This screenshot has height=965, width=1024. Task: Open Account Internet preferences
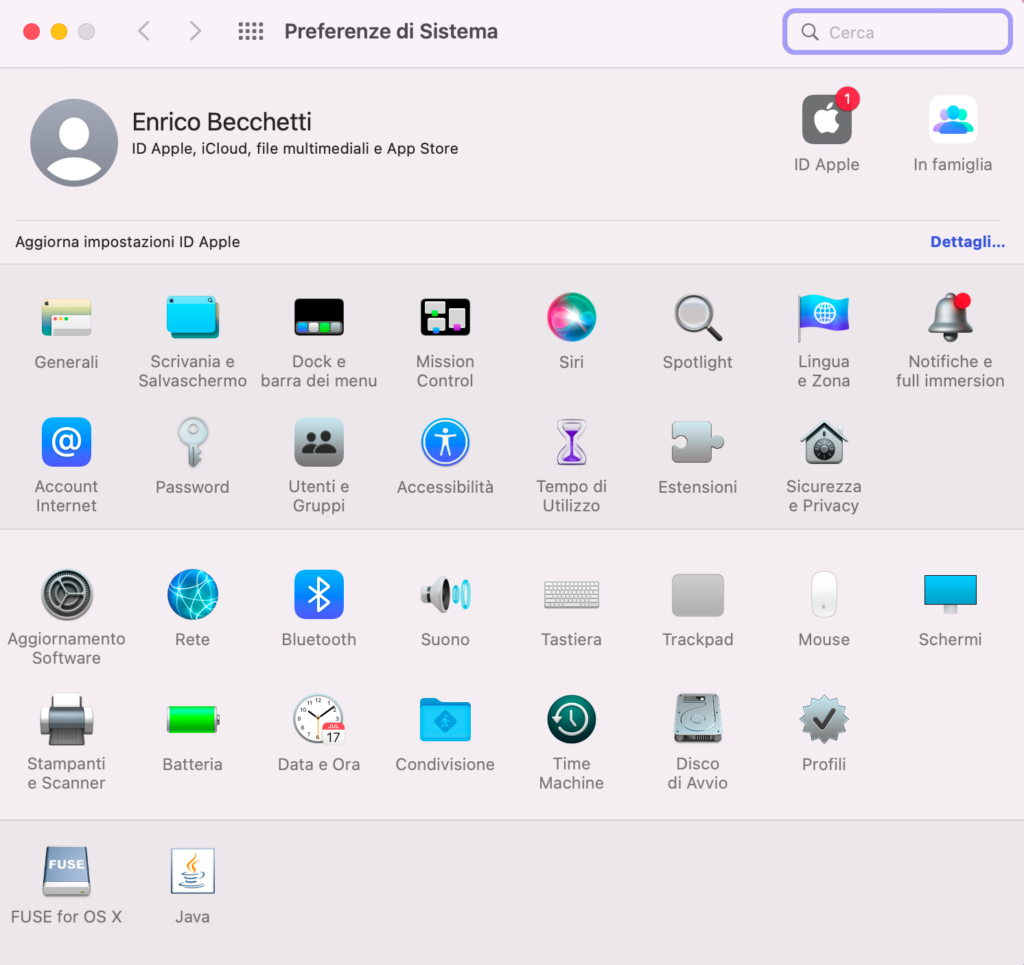click(67, 443)
